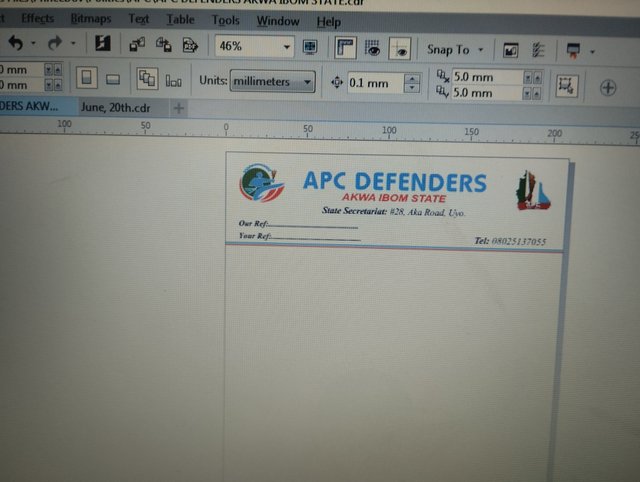The height and width of the screenshot is (482, 640).
Task: Expand the Redo history dropdown arrow
Action: tap(73, 43)
